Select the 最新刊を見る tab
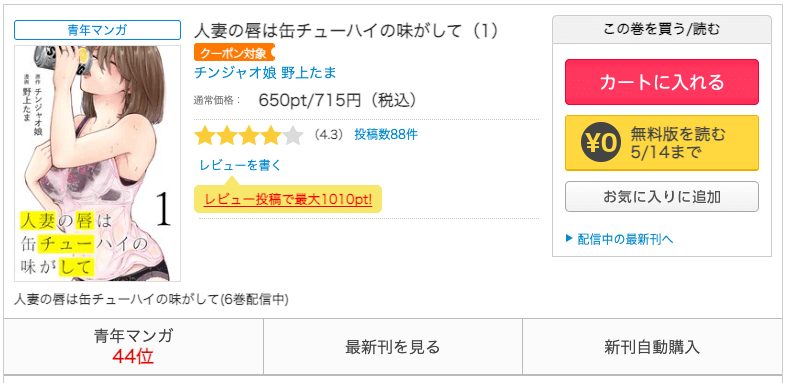This screenshot has width=786, height=383. click(x=392, y=346)
